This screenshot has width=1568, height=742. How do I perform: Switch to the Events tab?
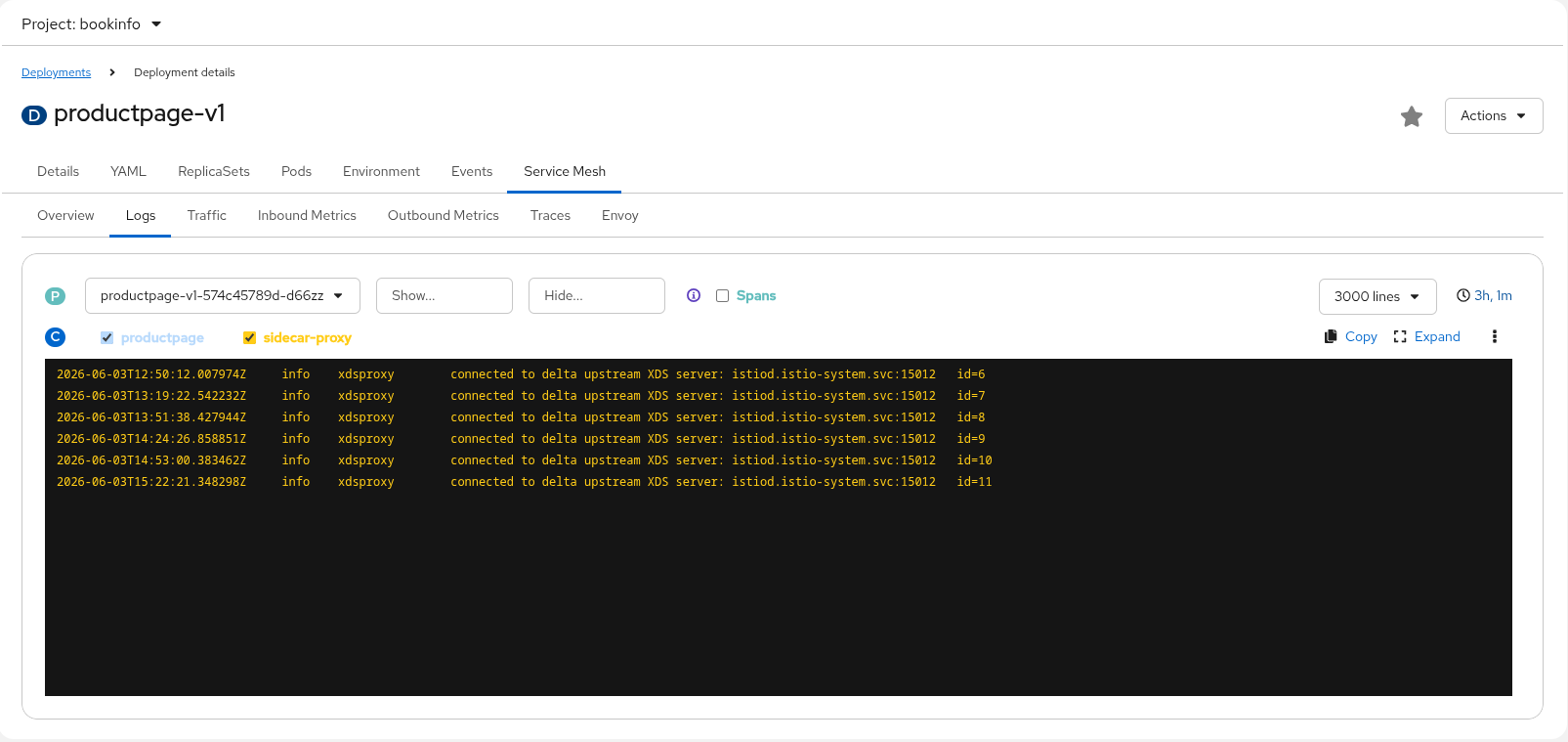(x=472, y=171)
